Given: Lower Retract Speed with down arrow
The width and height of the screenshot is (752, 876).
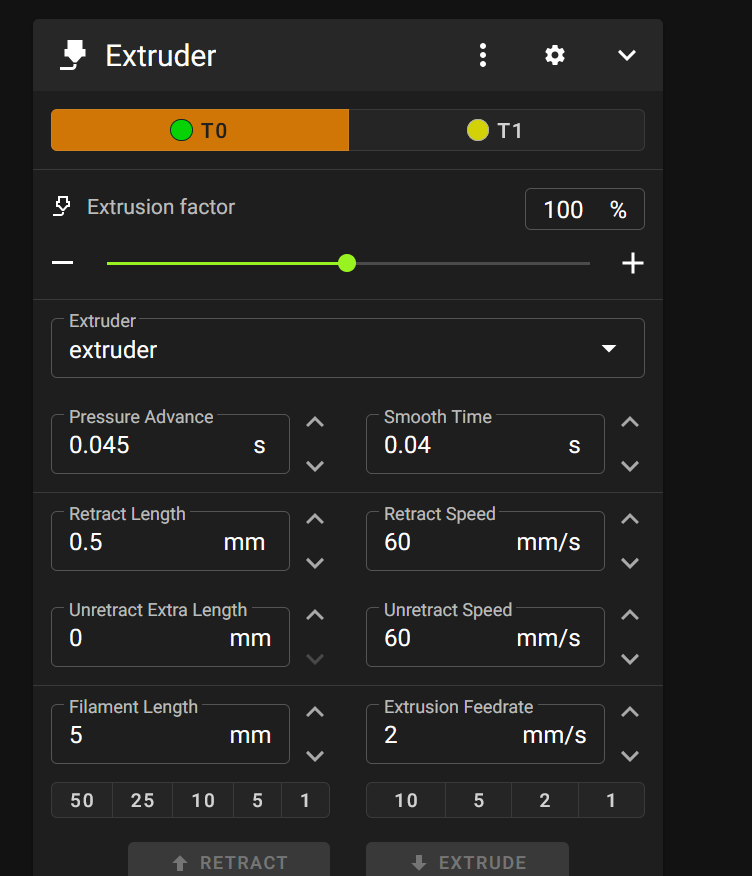Looking at the screenshot, I should click(x=630, y=562).
